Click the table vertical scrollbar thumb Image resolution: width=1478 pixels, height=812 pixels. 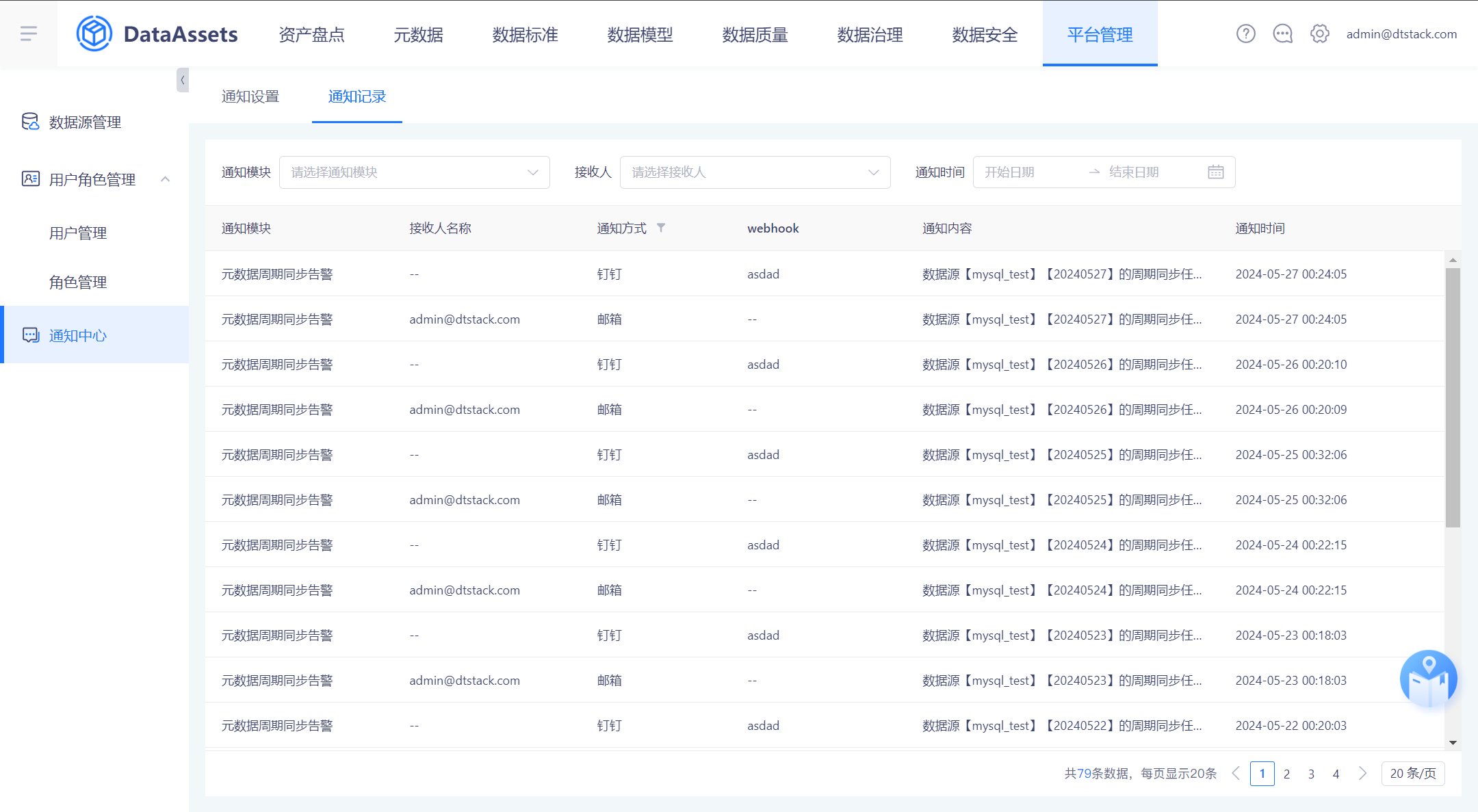1453,397
